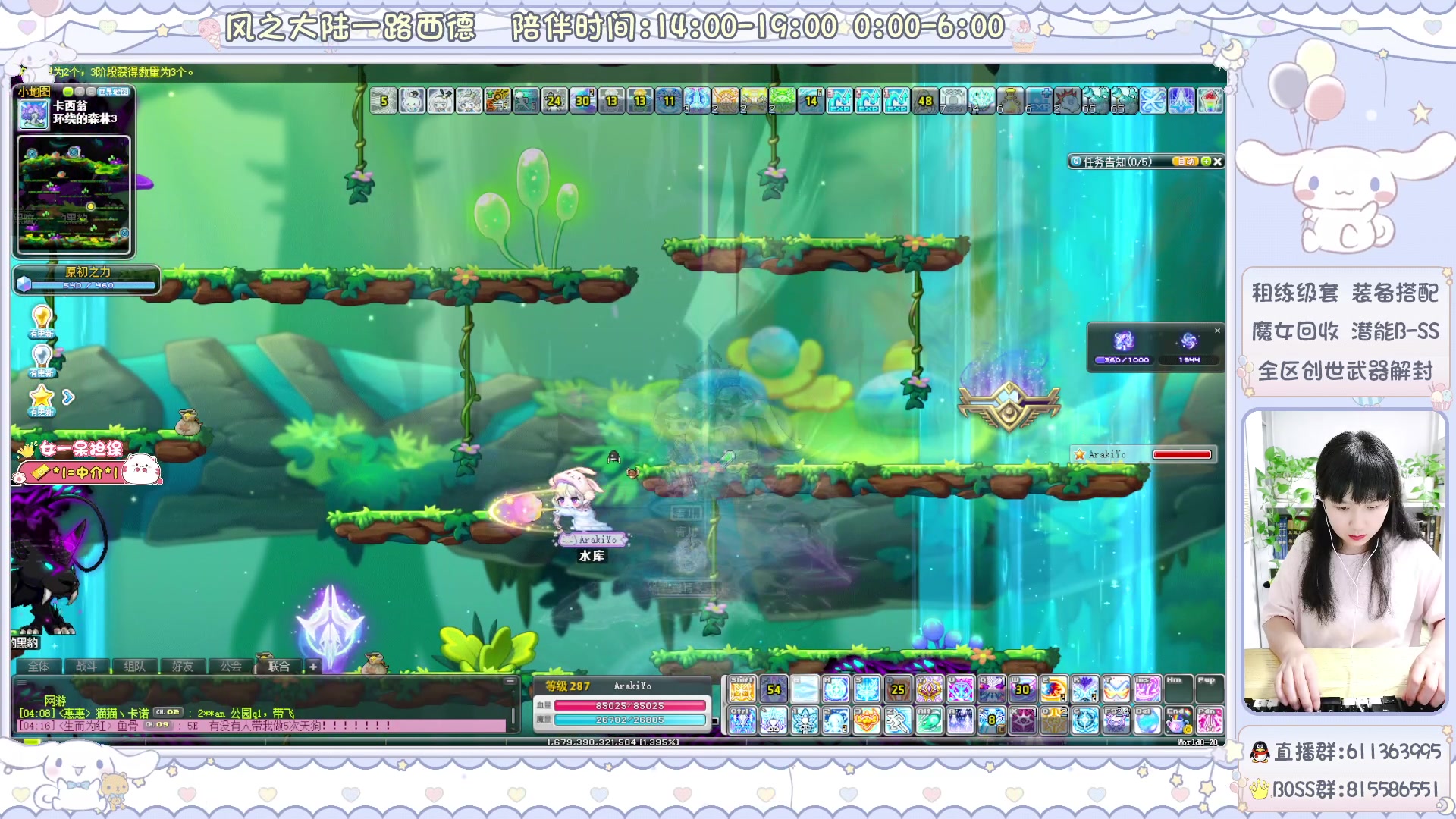Activate the T key wings skill
Image resolution: width=1456 pixels, height=819 pixels.
point(1116,689)
